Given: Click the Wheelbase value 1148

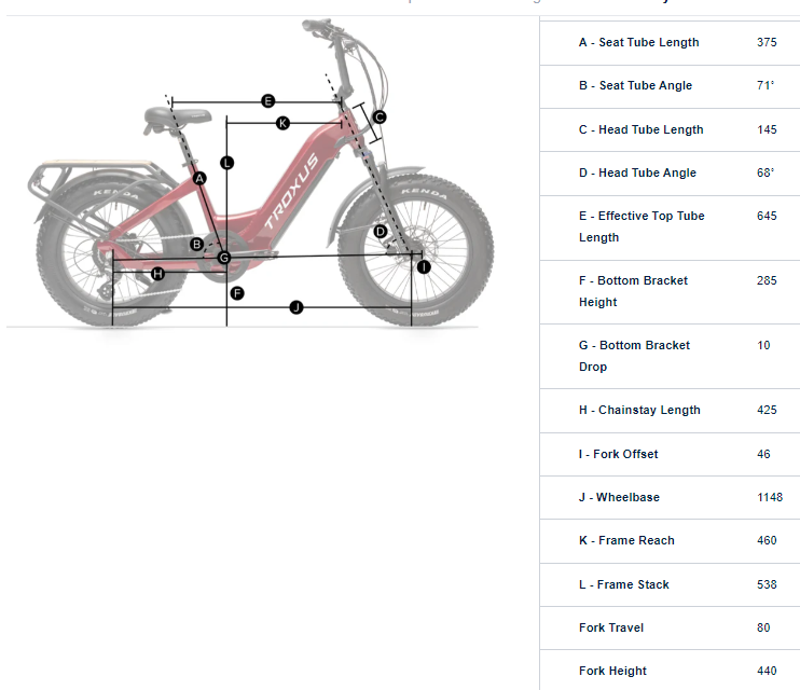Looking at the screenshot, I should pyautogui.click(x=770, y=497).
